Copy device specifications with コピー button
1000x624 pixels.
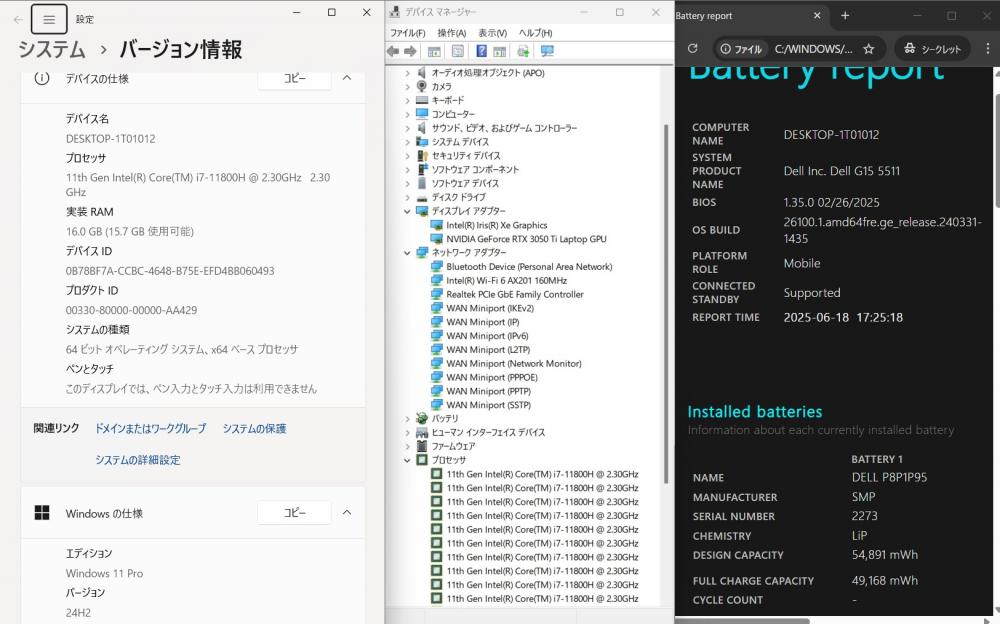(295, 78)
